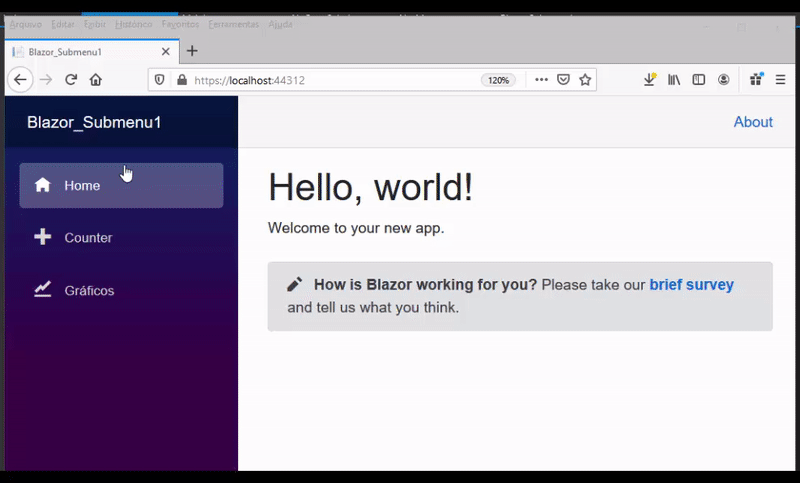This screenshot has width=800, height=483.
Task: Open the Editar menu
Action: [63, 24]
